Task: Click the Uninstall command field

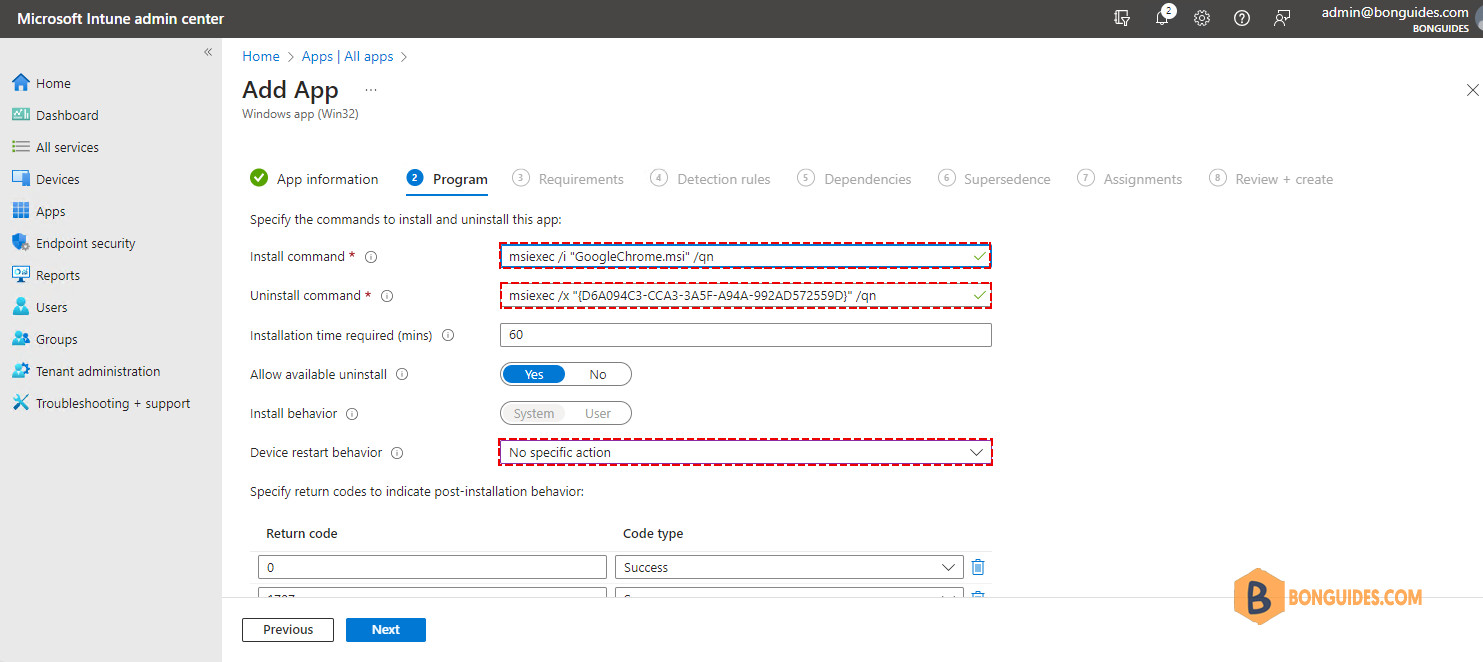Action: (745, 295)
